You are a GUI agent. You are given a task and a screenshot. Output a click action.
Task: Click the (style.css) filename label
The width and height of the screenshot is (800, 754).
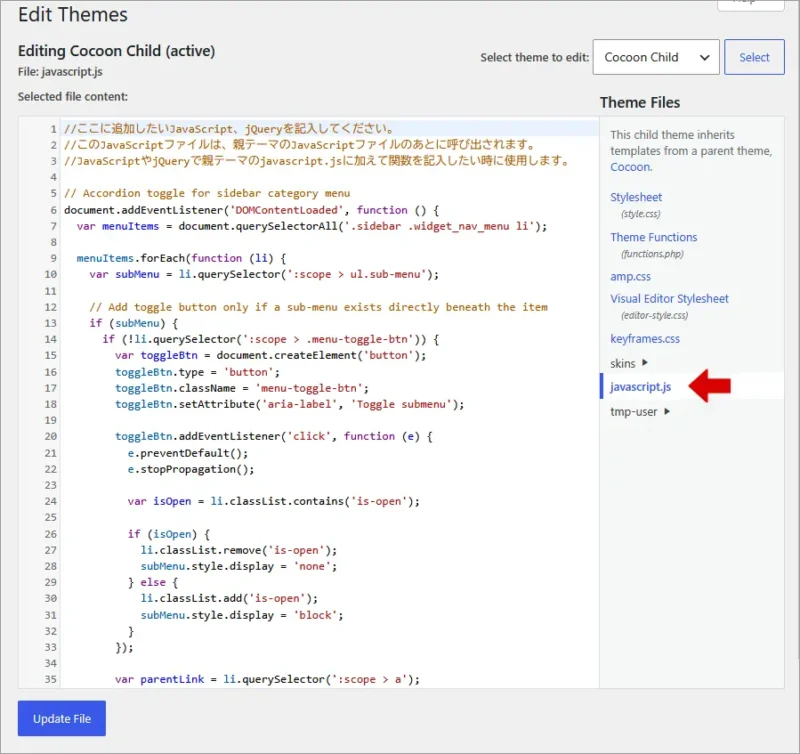(640, 214)
